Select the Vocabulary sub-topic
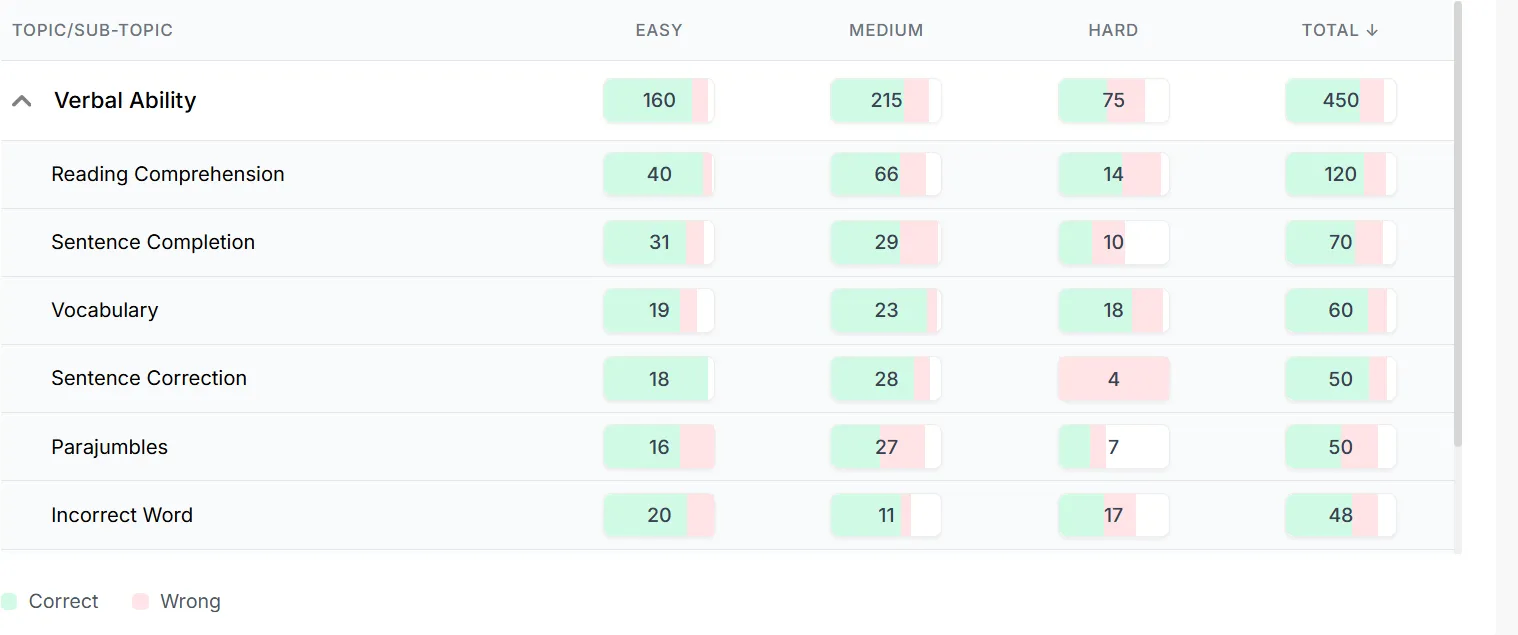Image resolution: width=1518 pixels, height=635 pixels. tap(105, 310)
